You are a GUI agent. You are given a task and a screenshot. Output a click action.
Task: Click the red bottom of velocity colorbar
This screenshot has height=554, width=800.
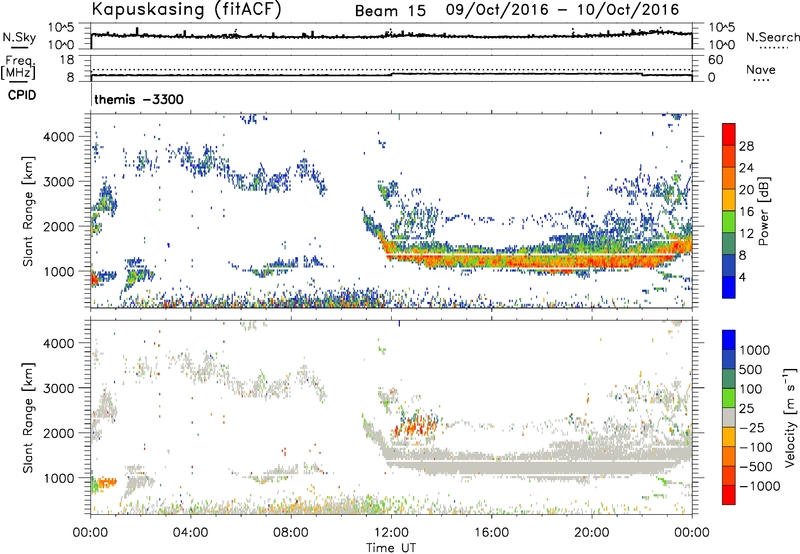[729, 495]
